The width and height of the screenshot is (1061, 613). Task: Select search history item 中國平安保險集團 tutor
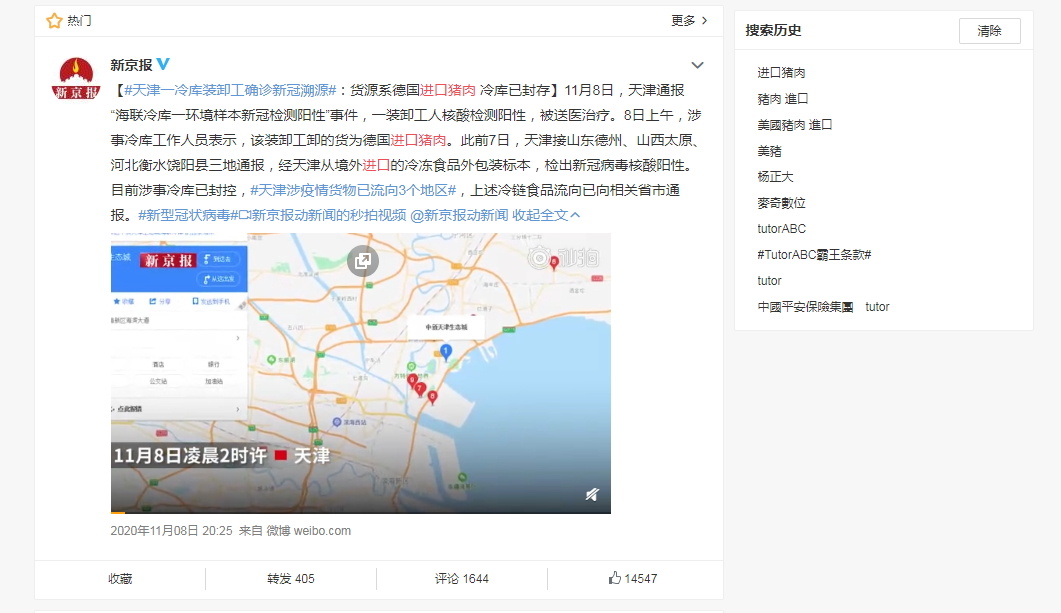pos(823,306)
